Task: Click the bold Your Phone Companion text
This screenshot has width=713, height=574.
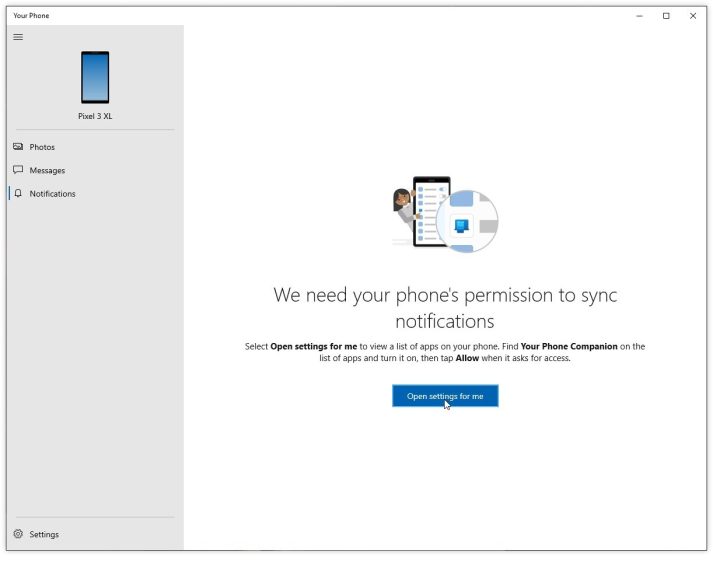Action: coord(569,347)
